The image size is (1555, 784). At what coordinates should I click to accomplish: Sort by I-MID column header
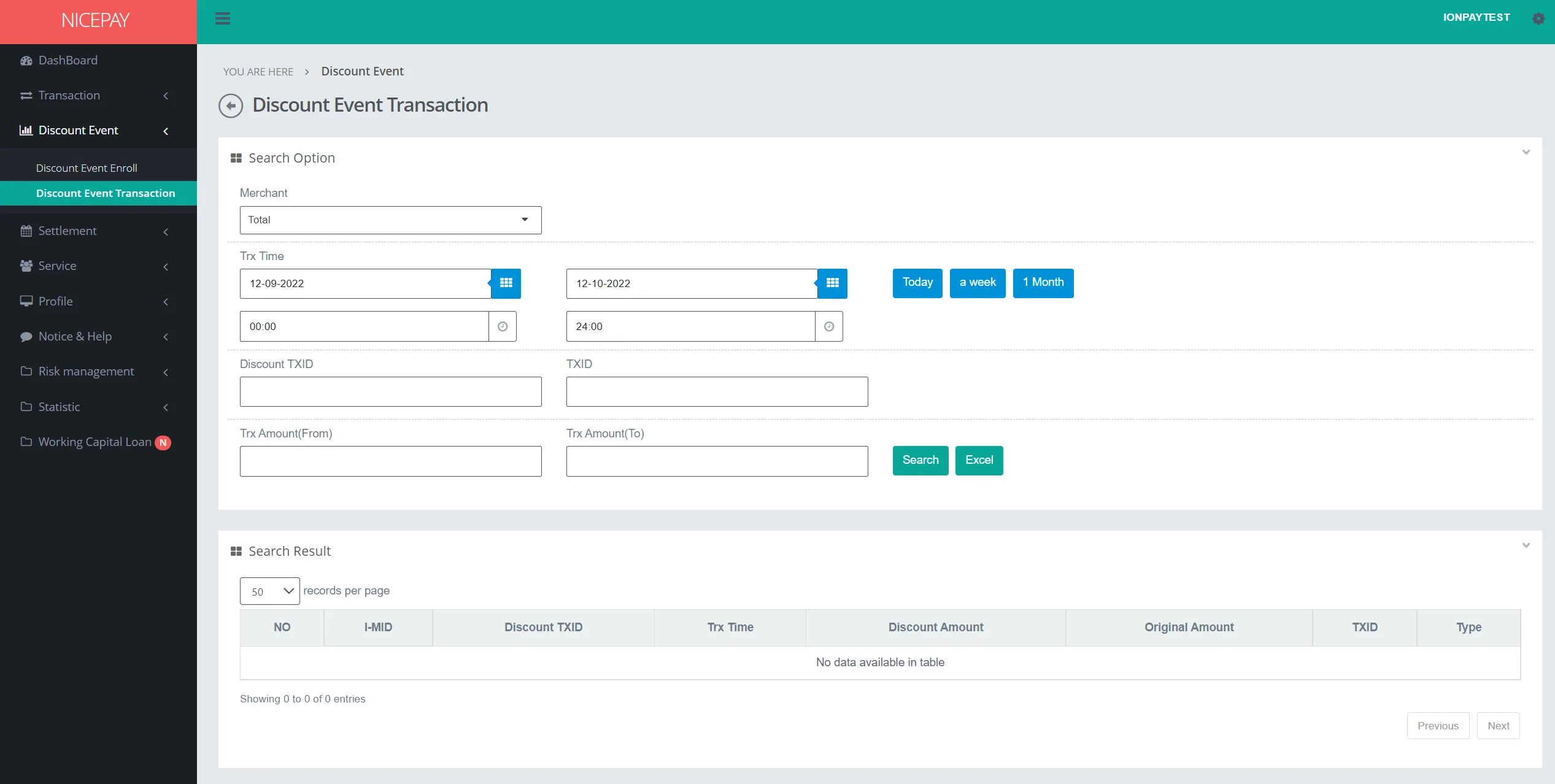click(378, 628)
